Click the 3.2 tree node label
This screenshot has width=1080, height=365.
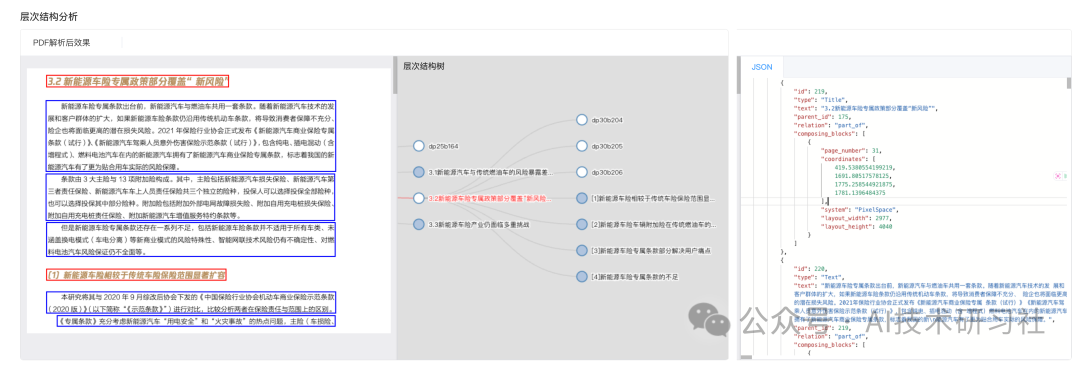pos(490,198)
